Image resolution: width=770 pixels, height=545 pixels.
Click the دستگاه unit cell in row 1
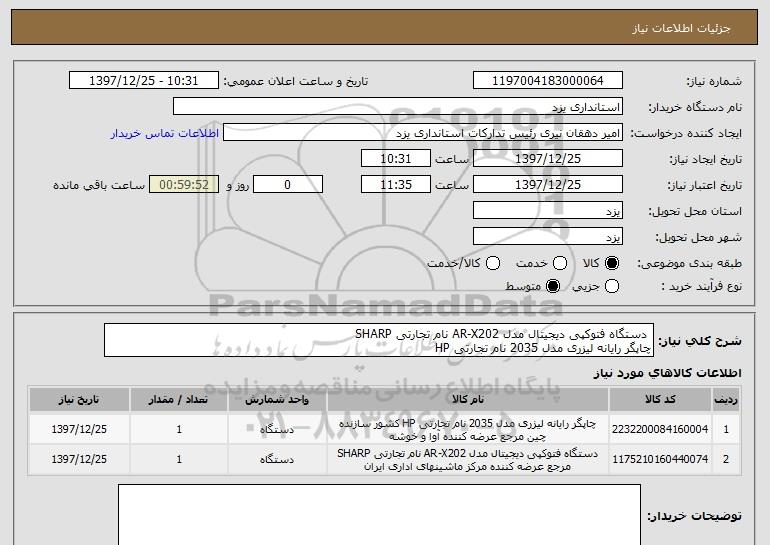pyautogui.click(x=277, y=429)
